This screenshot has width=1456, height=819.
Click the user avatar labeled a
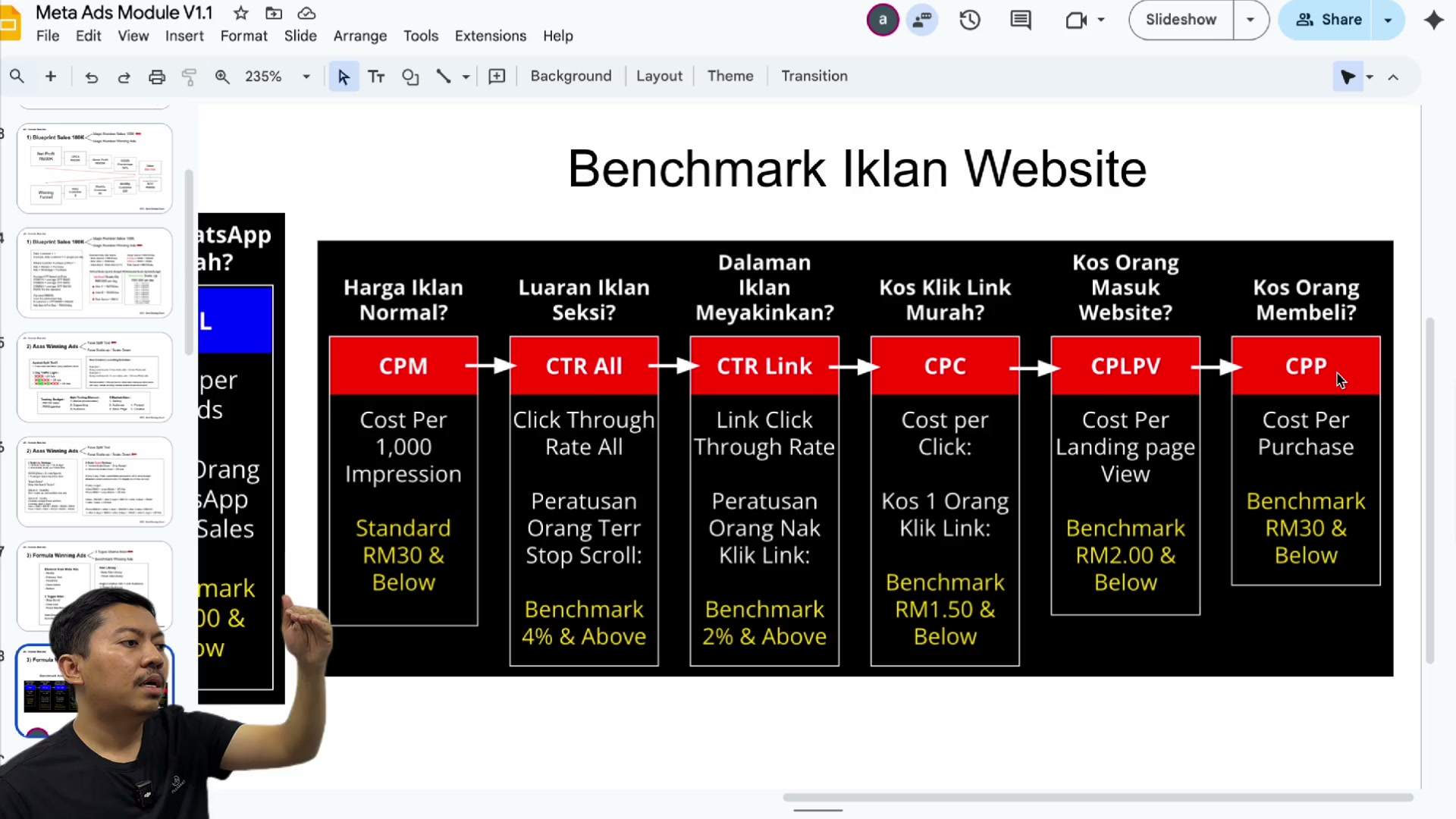coord(883,20)
